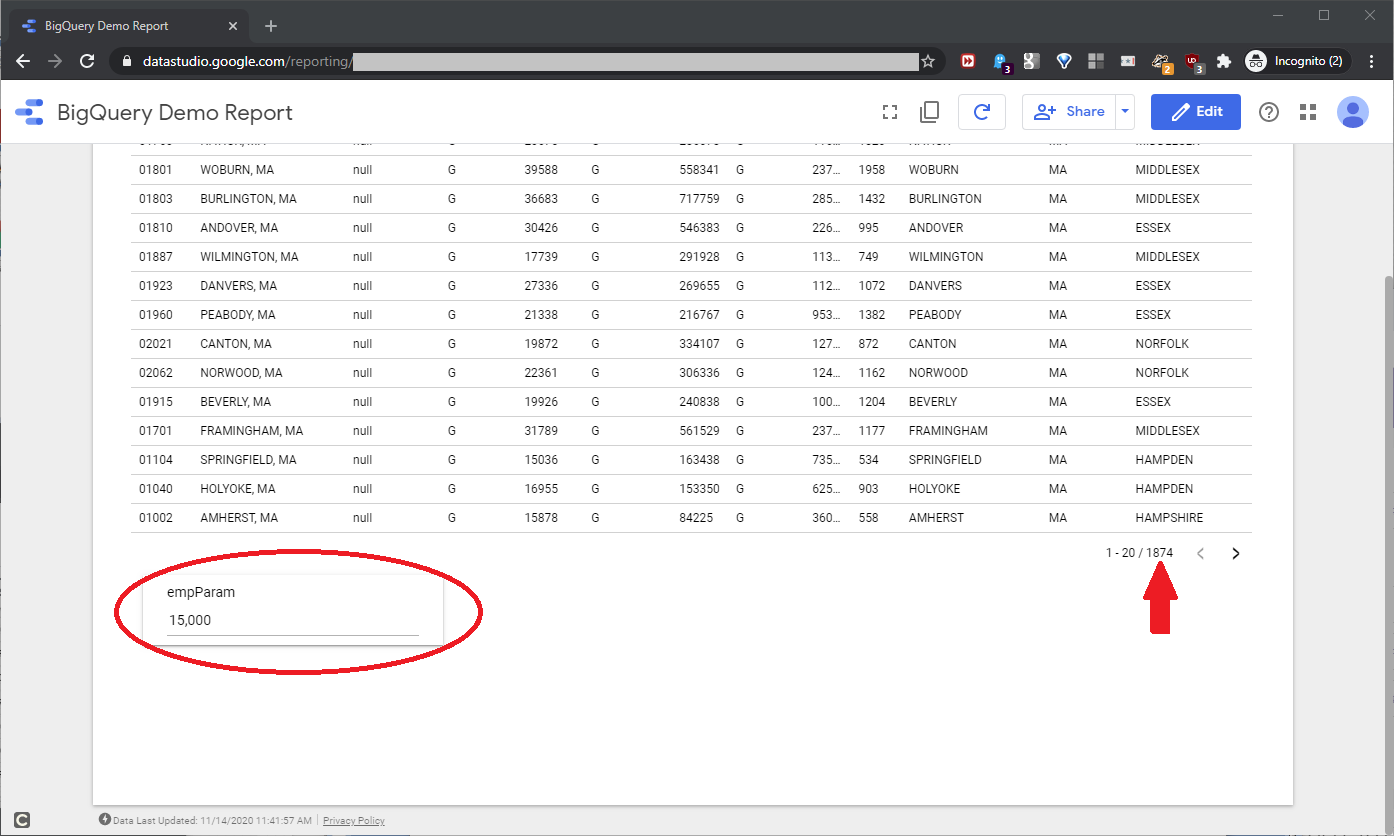The height and width of the screenshot is (836, 1394).
Task: Open the Google apps grid
Action: 1308,112
